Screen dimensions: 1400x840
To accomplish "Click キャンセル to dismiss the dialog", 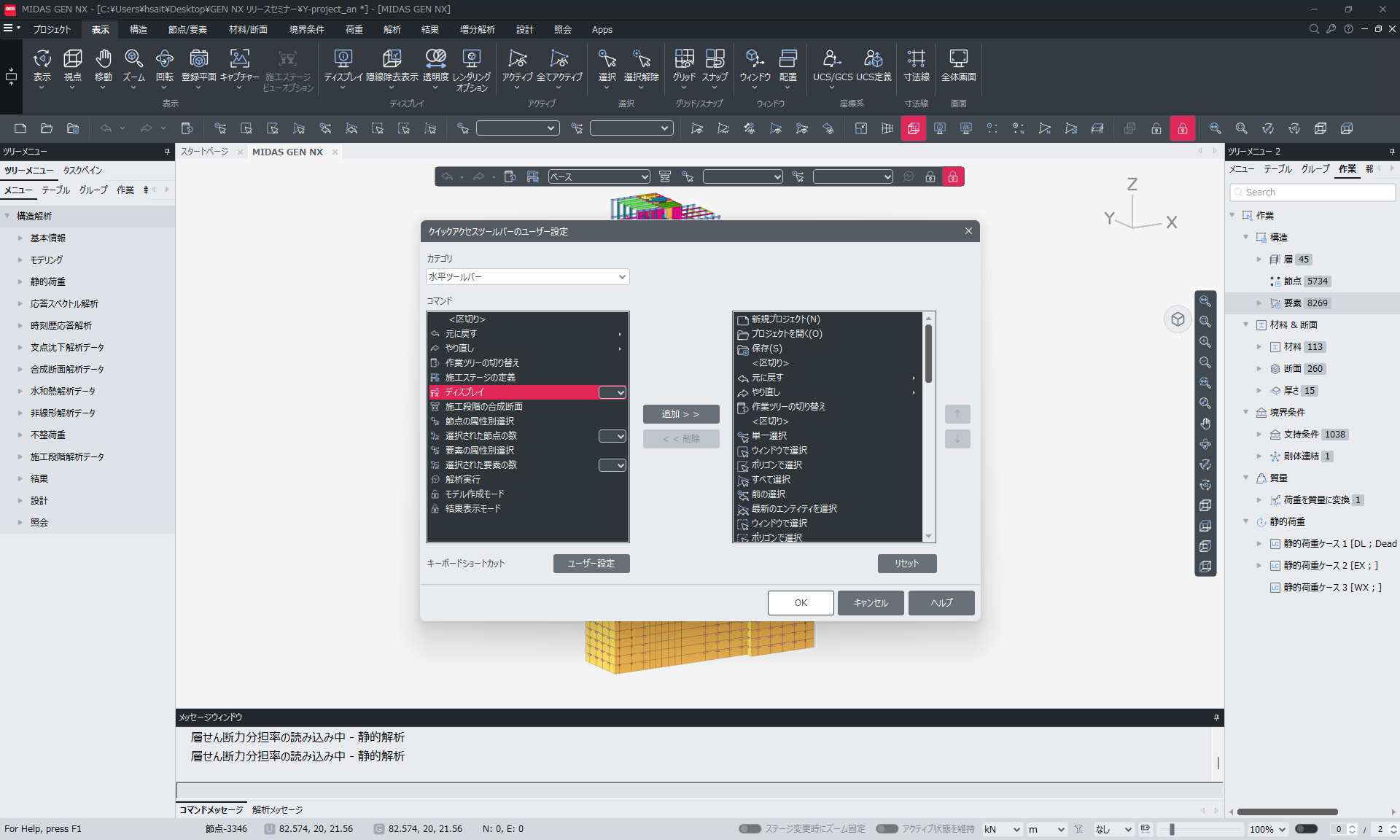I will [871, 603].
